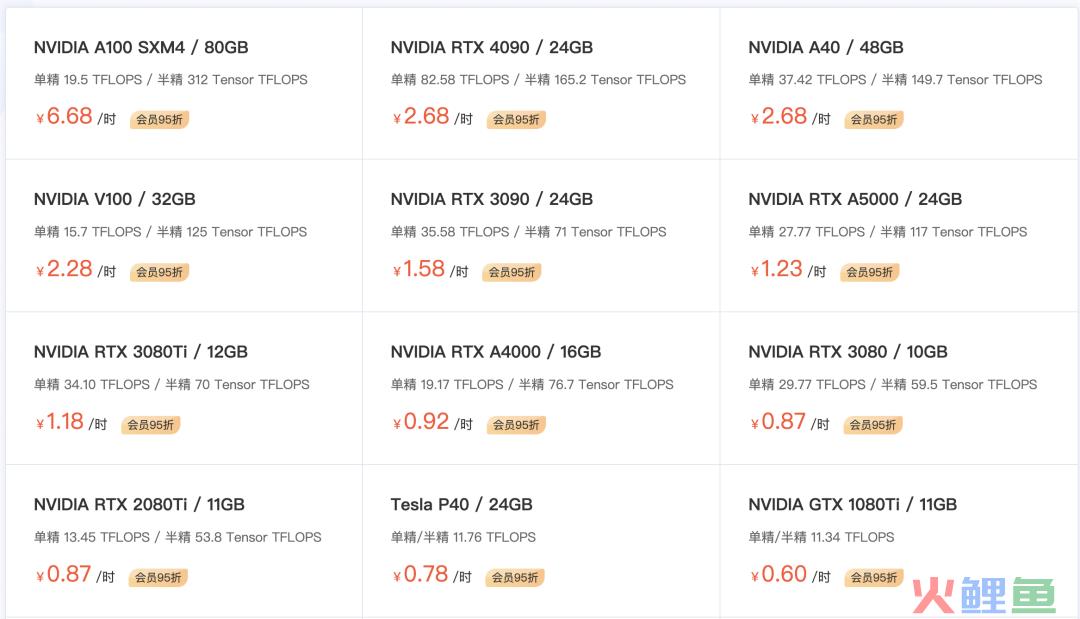Open the NVIDIA GTX 1080Ti / 11GB listing
Screen dimensions: 1080x619
pos(900,541)
